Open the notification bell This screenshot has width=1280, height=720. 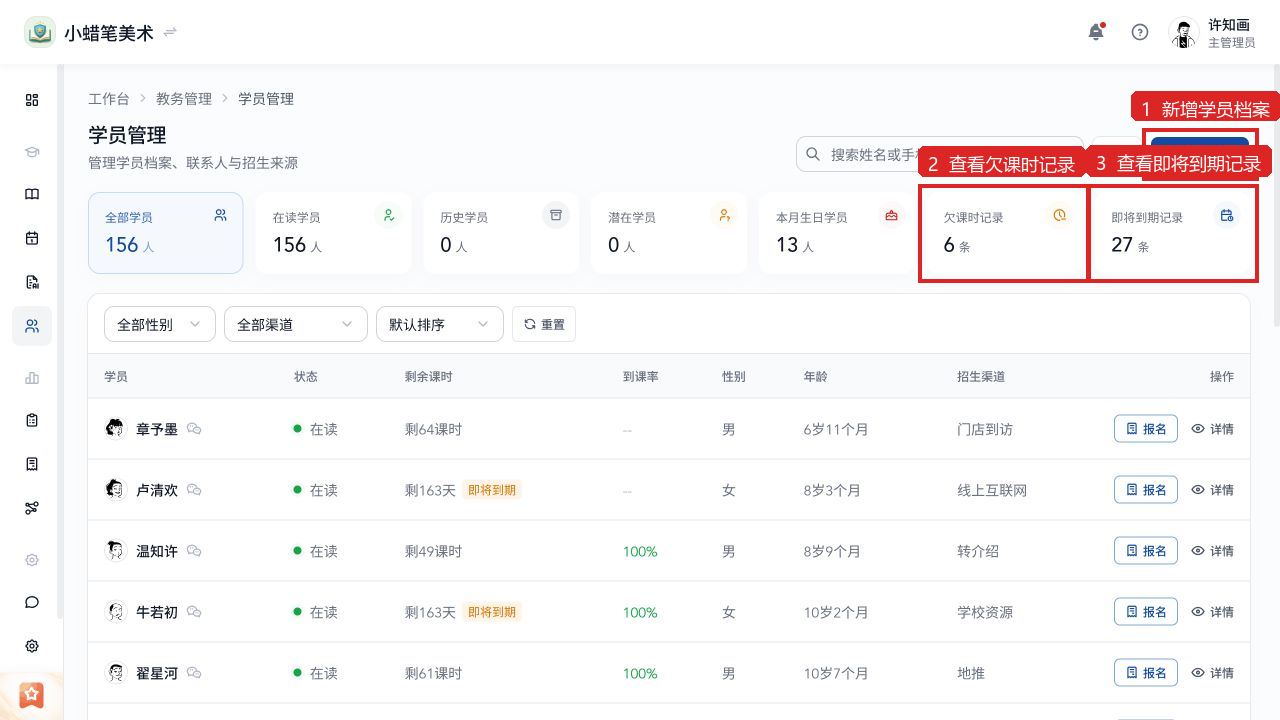coord(1096,32)
